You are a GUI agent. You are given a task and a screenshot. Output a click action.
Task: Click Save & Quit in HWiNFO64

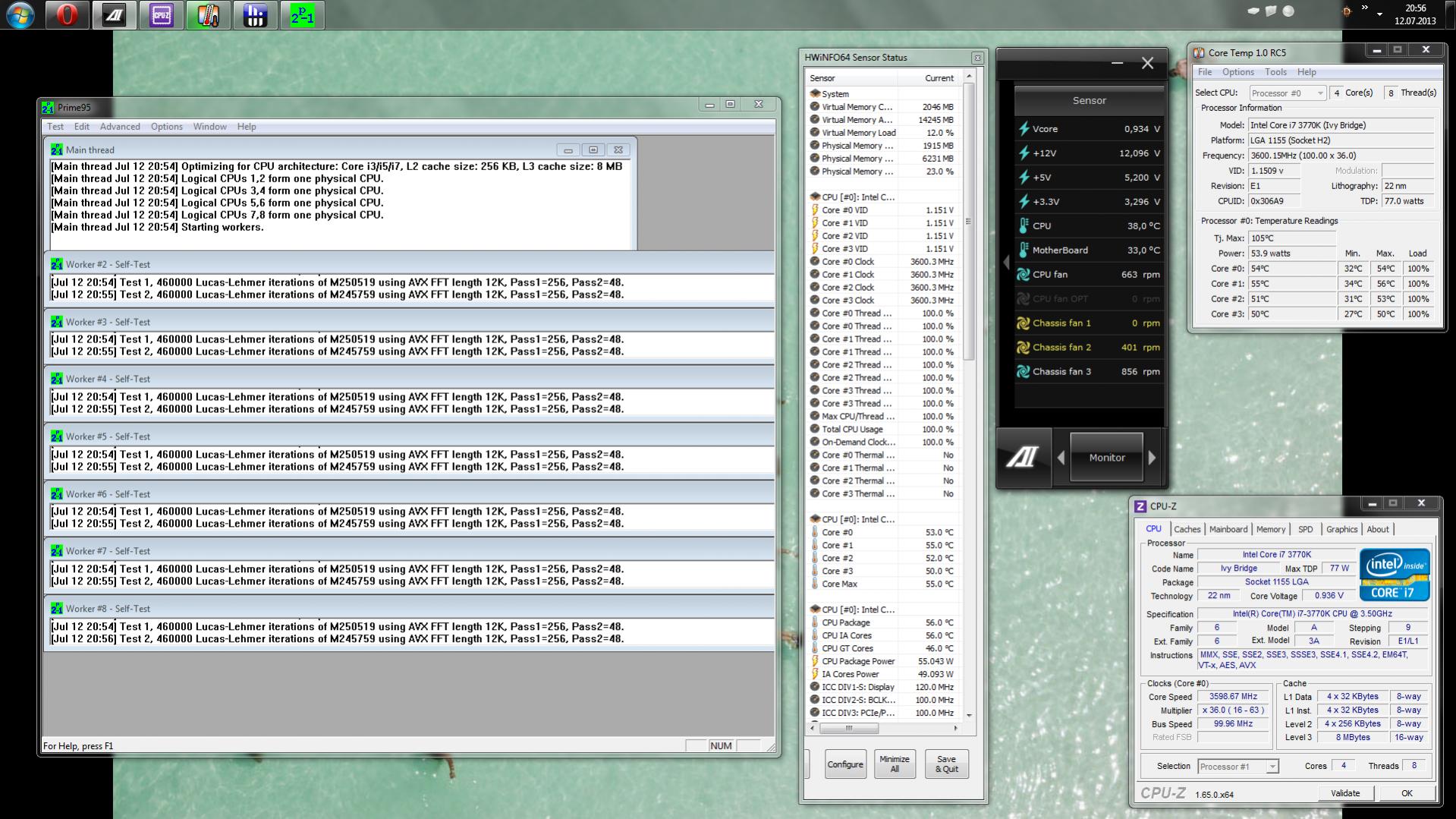[946, 764]
